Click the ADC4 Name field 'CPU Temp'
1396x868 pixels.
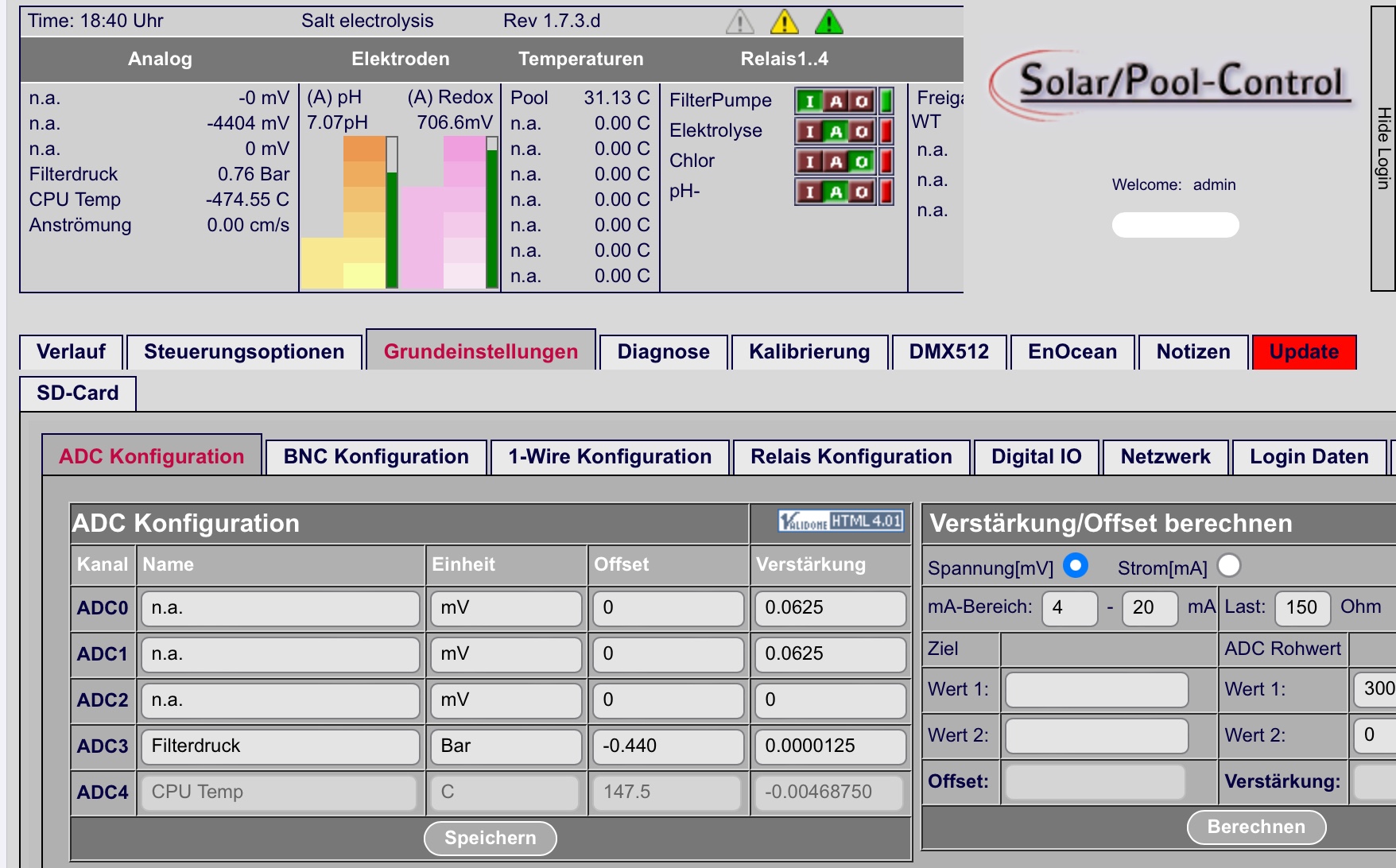coord(280,792)
